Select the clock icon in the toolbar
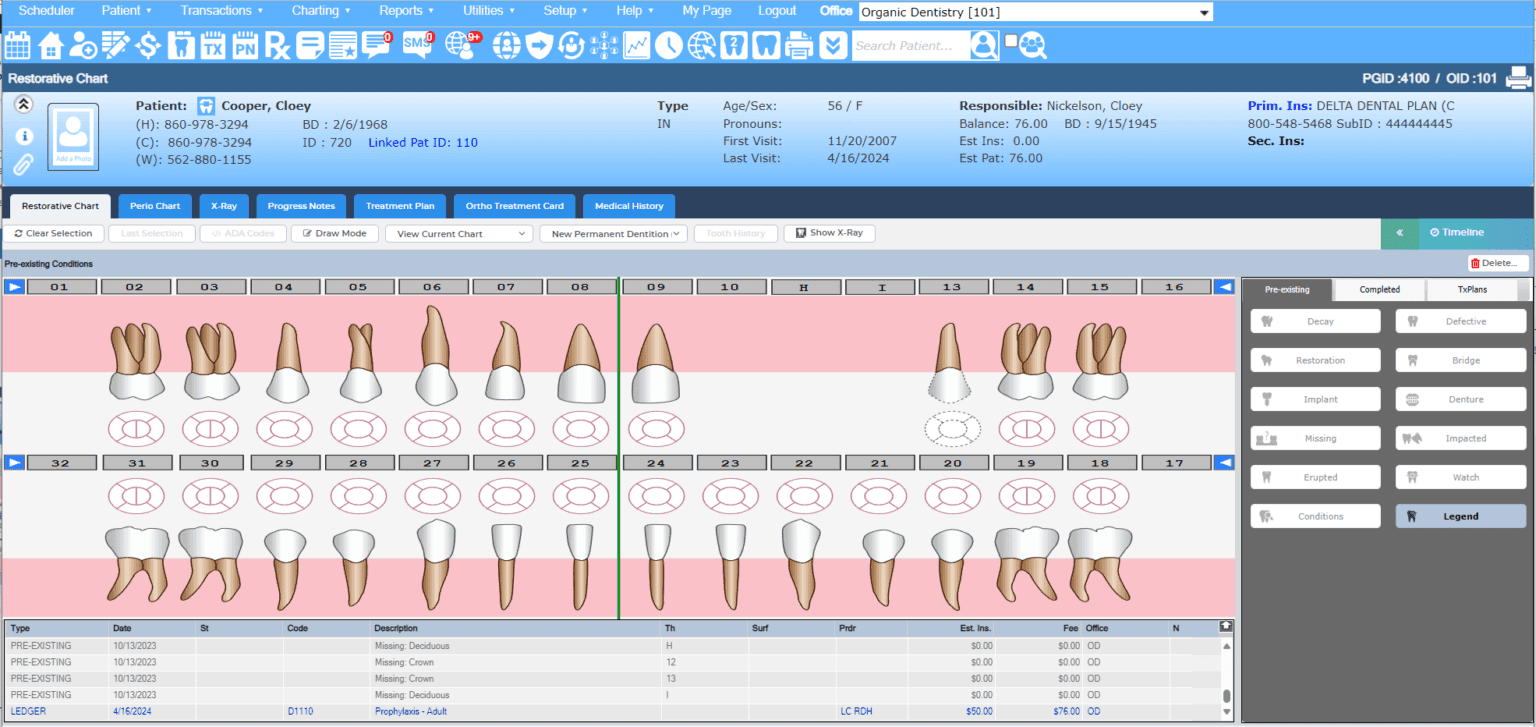This screenshot has height=727, width=1536. [668, 45]
